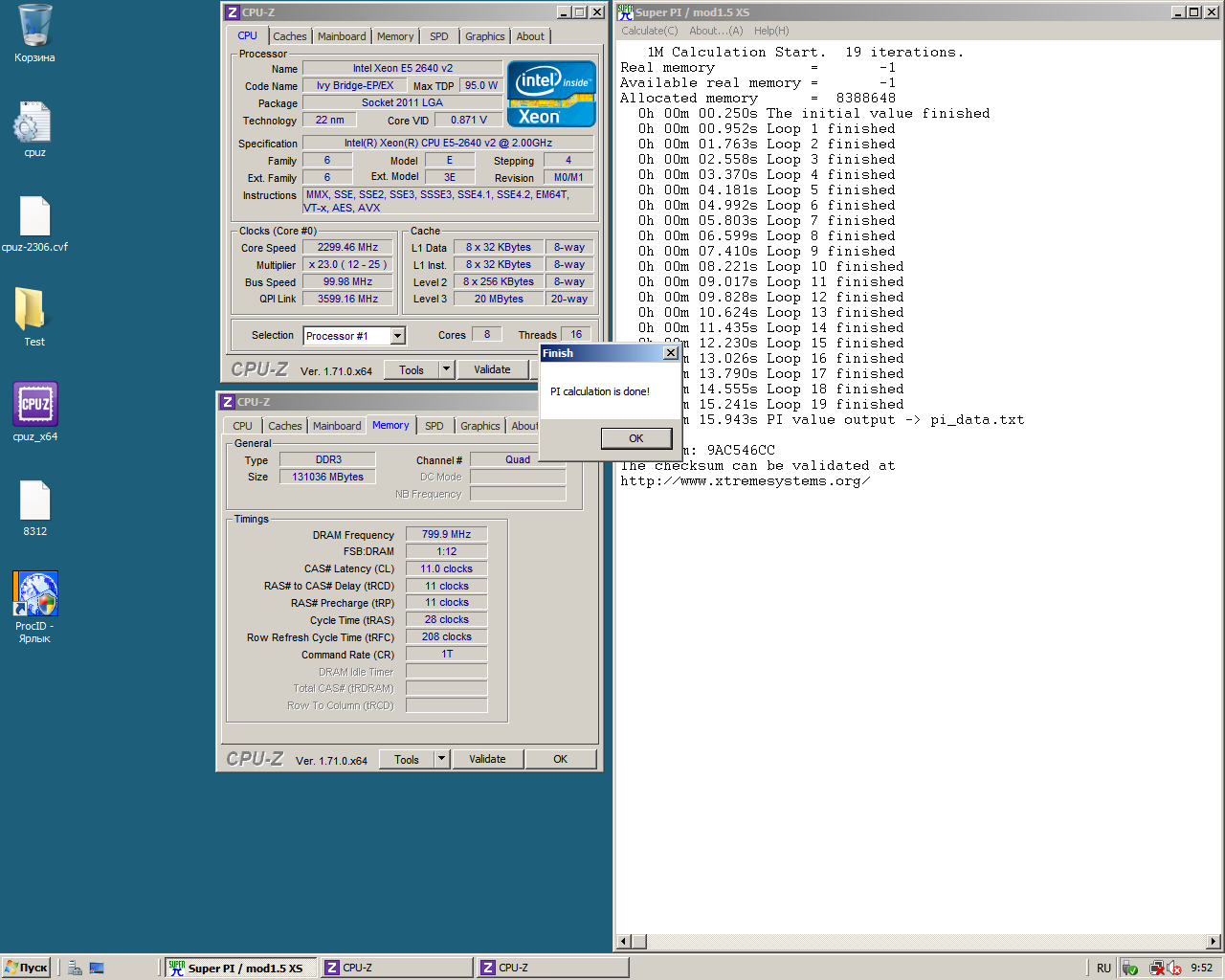
Task: Switch to CPU tab in lower CPU-Z
Action: click(x=243, y=426)
